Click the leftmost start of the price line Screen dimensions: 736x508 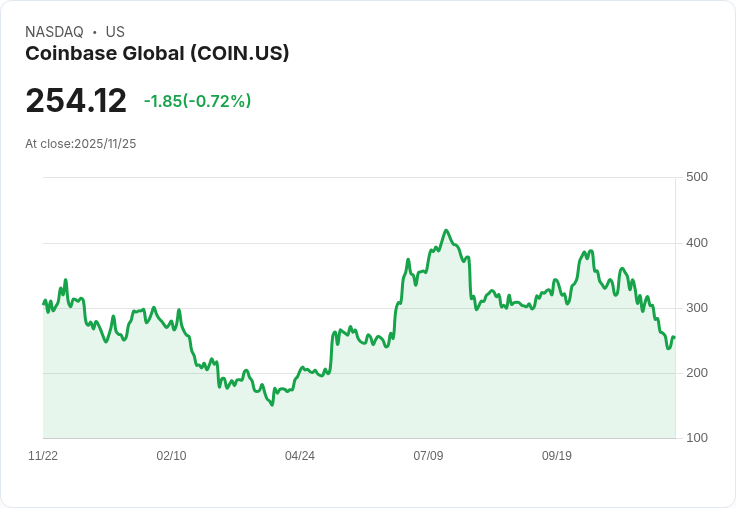click(43, 302)
